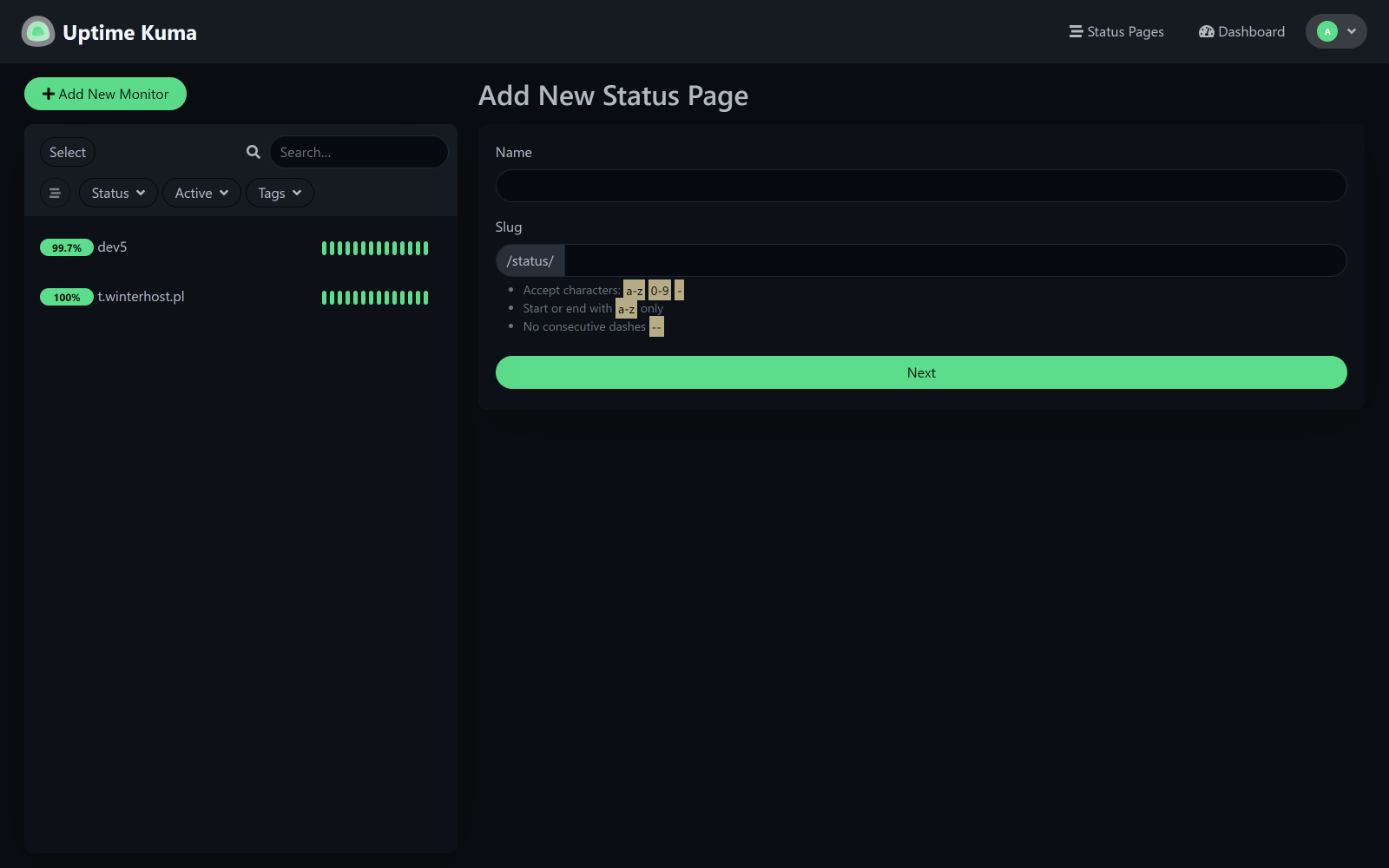
Task: Focus the Slug input field
Action: click(955, 260)
